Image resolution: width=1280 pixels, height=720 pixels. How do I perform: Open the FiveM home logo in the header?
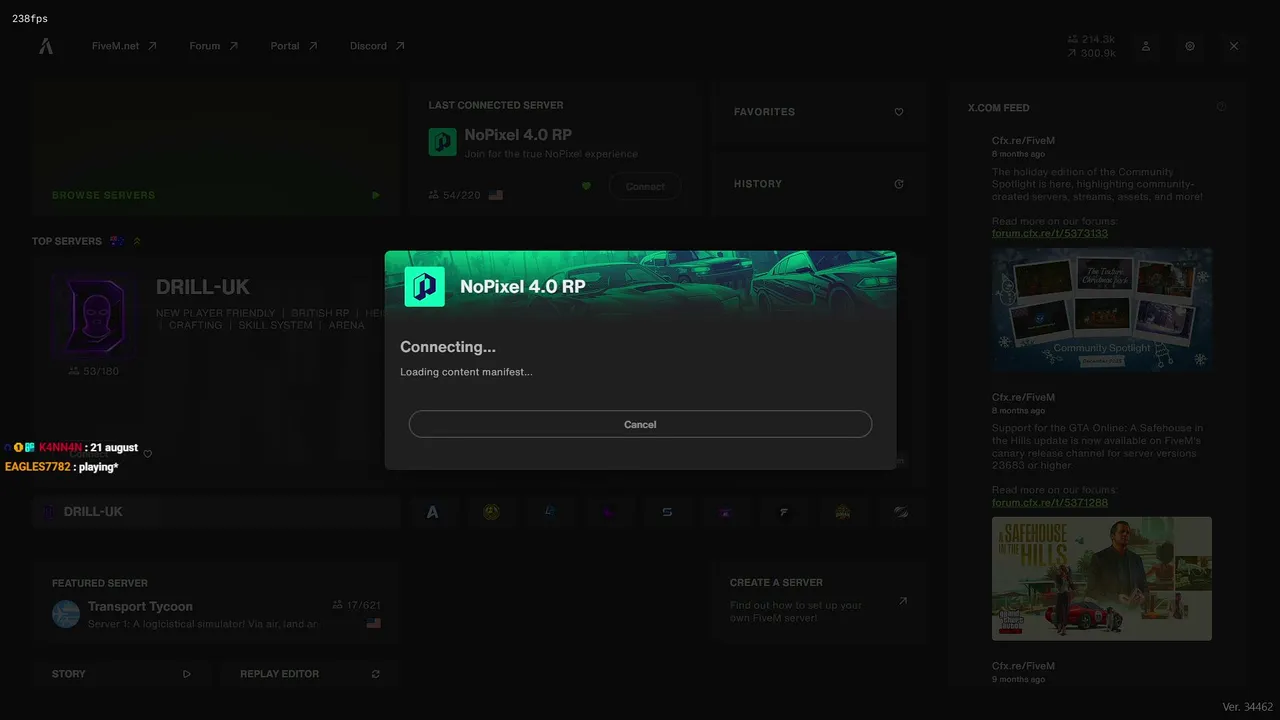[46, 46]
